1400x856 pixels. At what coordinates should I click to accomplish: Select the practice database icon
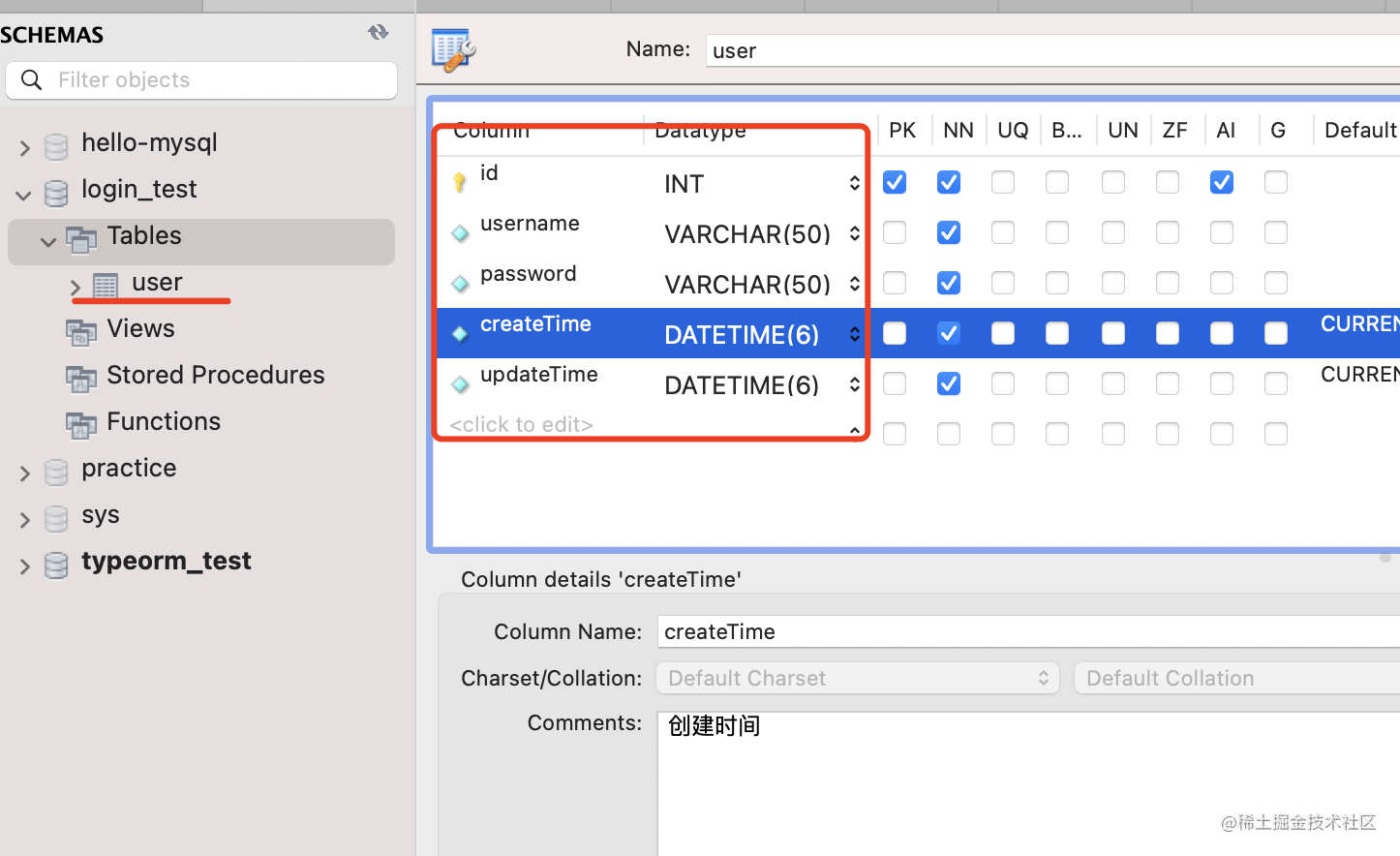pos(57,472)
